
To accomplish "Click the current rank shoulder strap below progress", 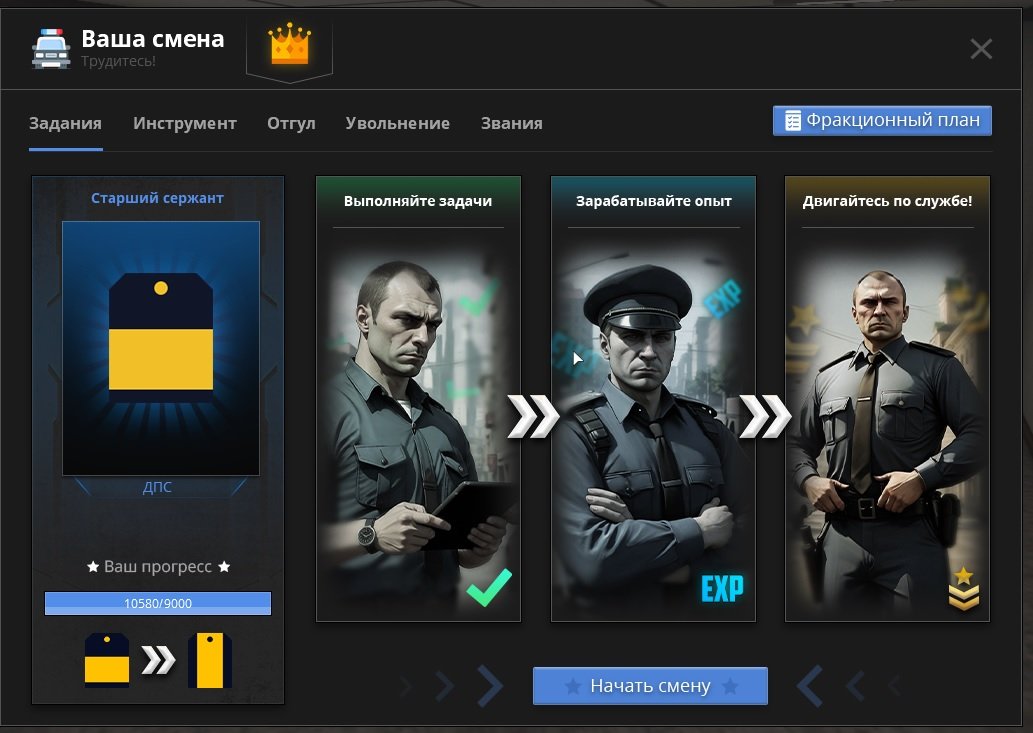I will (107, 660).
